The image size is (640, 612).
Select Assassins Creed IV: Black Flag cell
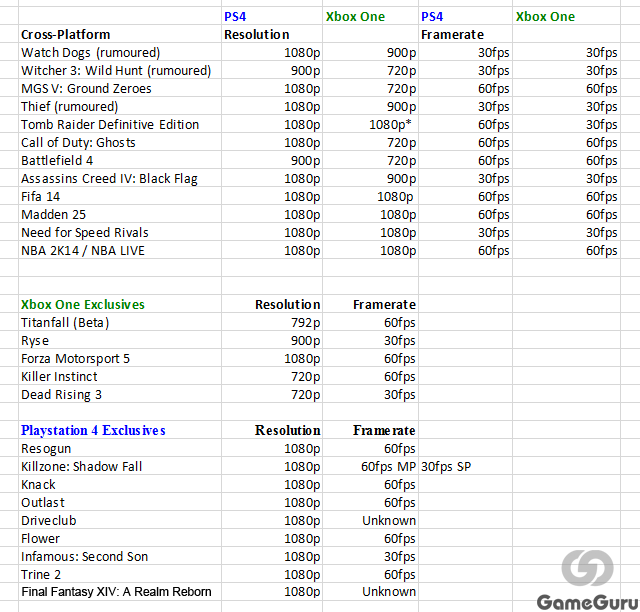[x=120, y=178]
